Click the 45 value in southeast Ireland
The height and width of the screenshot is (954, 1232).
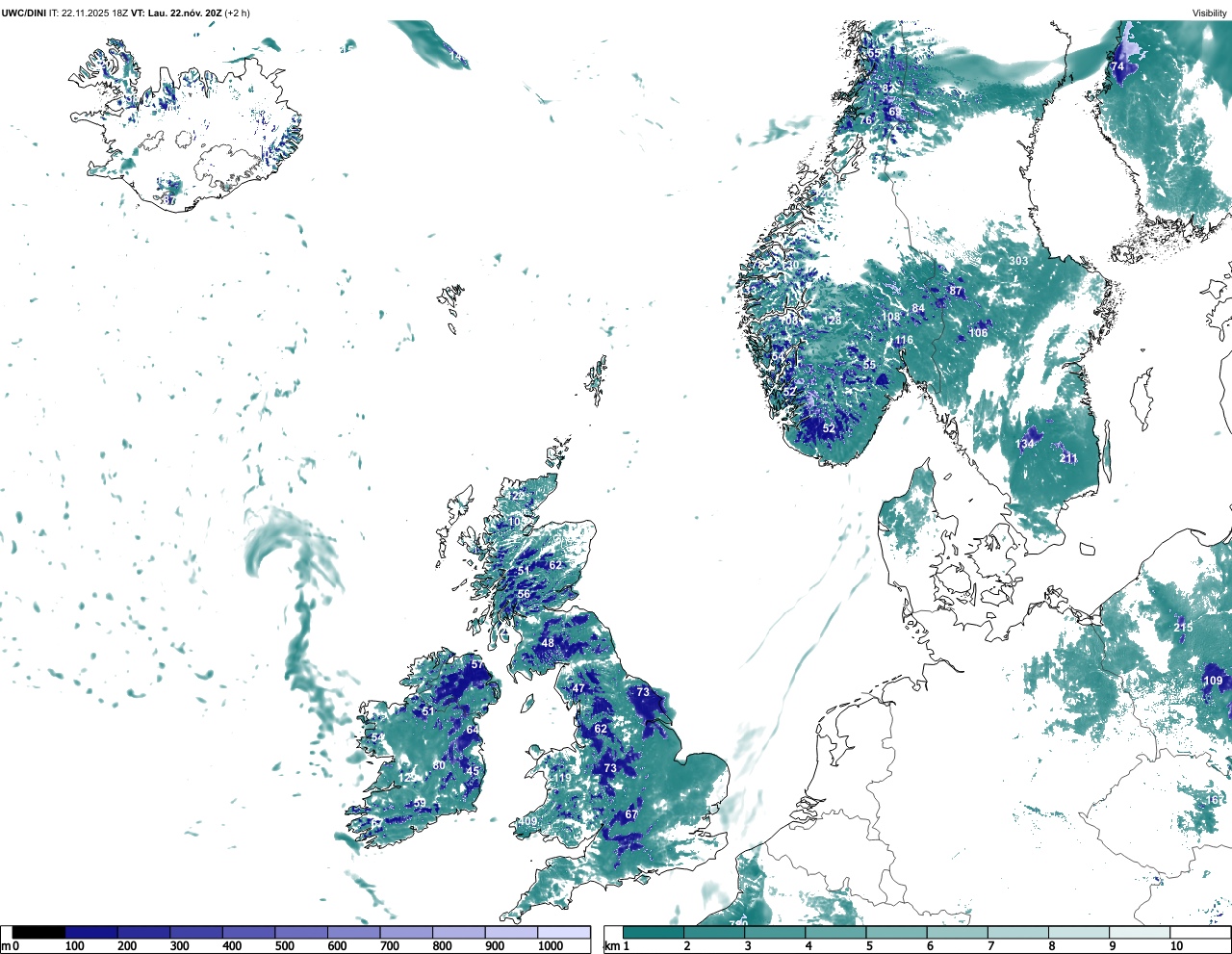(x=473, y=771)
